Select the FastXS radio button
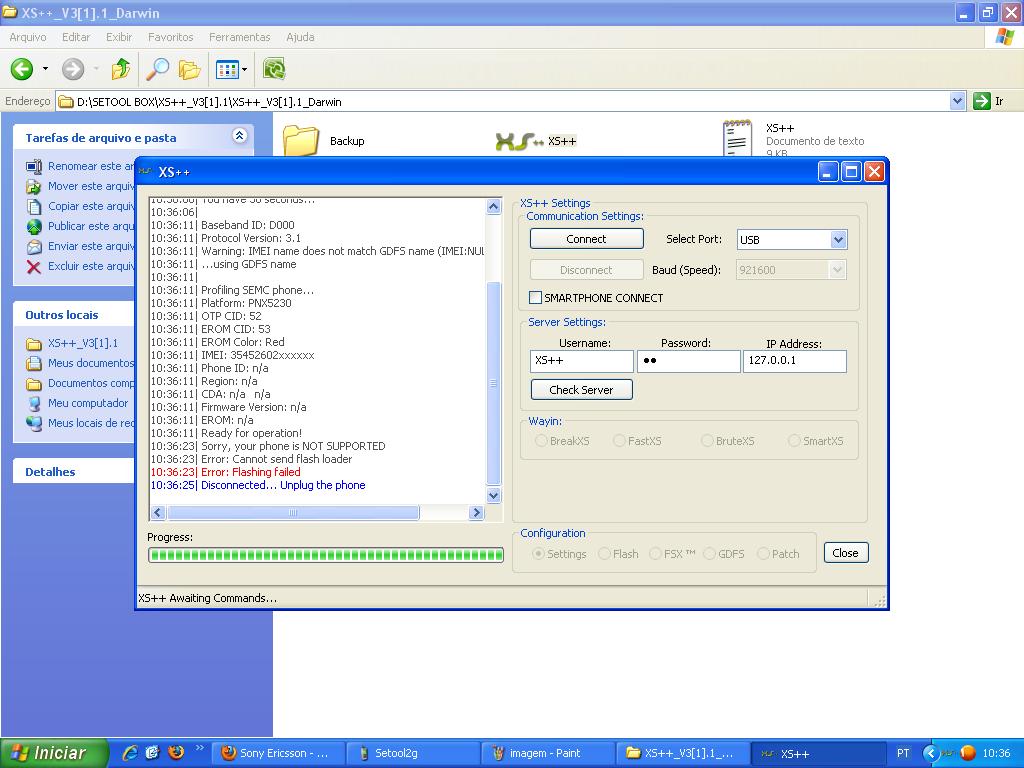This screenshot has height=768, width=1024. coord(619,441)
